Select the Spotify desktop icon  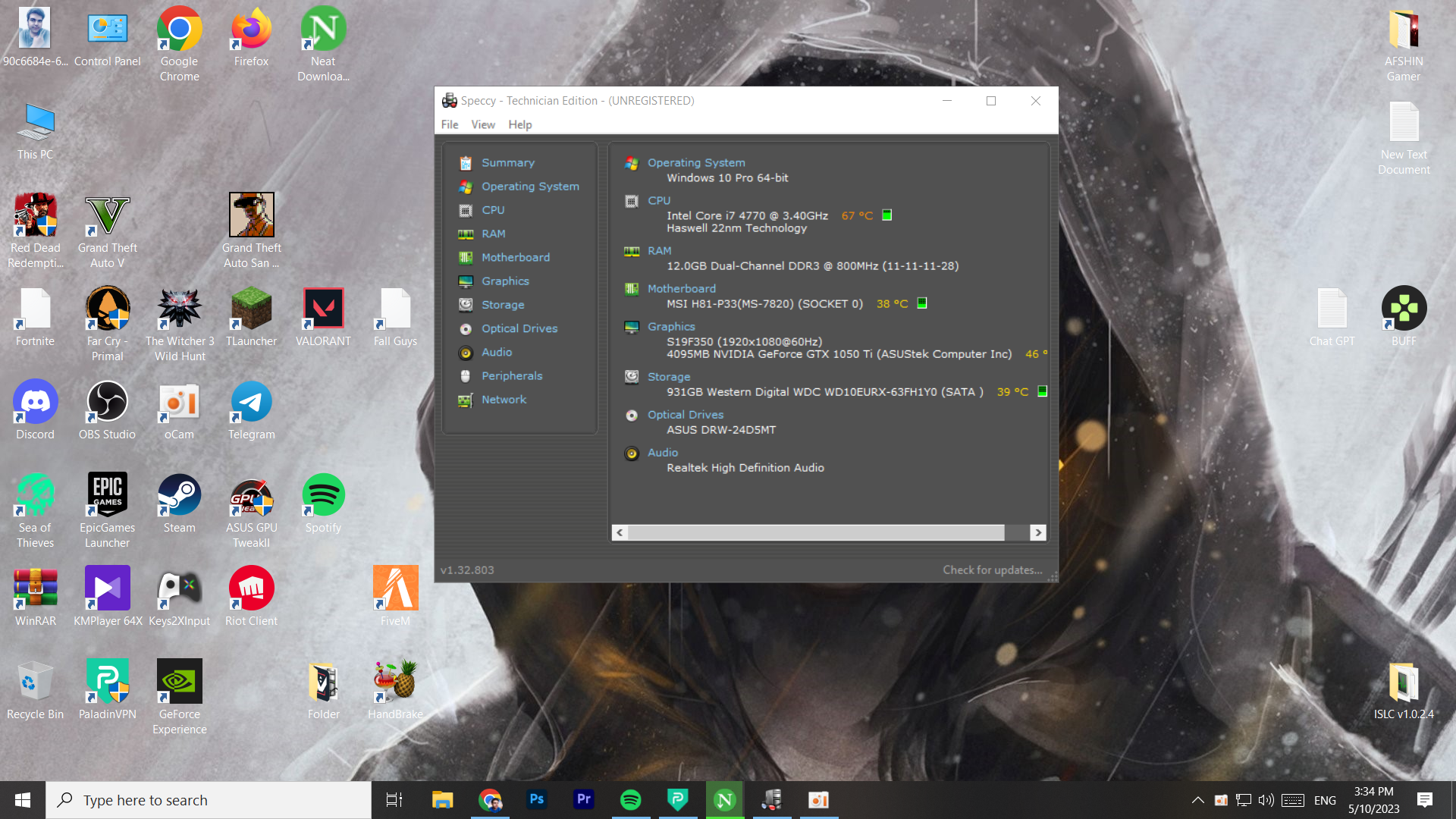(x=323, y=503)
